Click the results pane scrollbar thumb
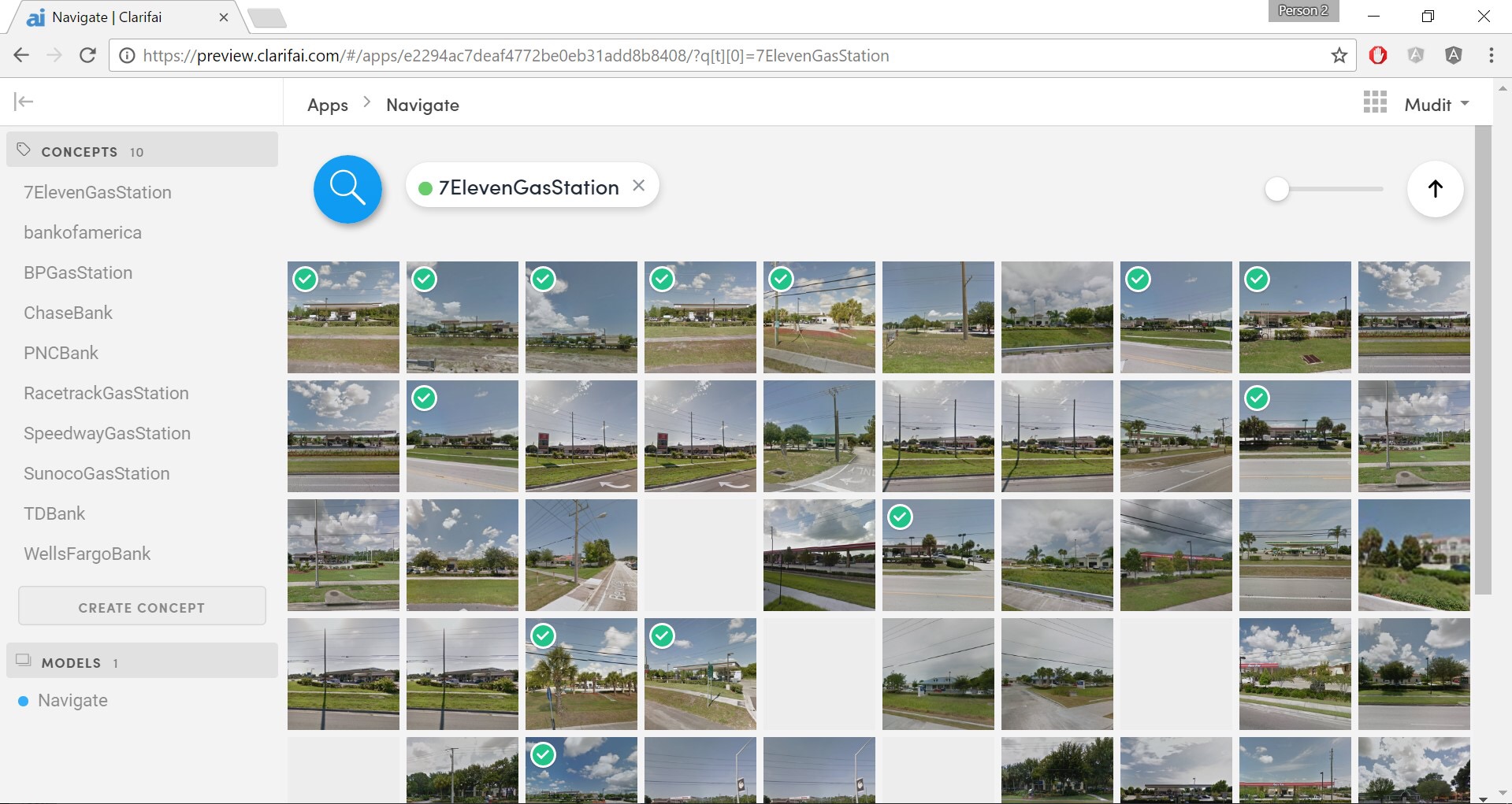 pos(1483,360)
